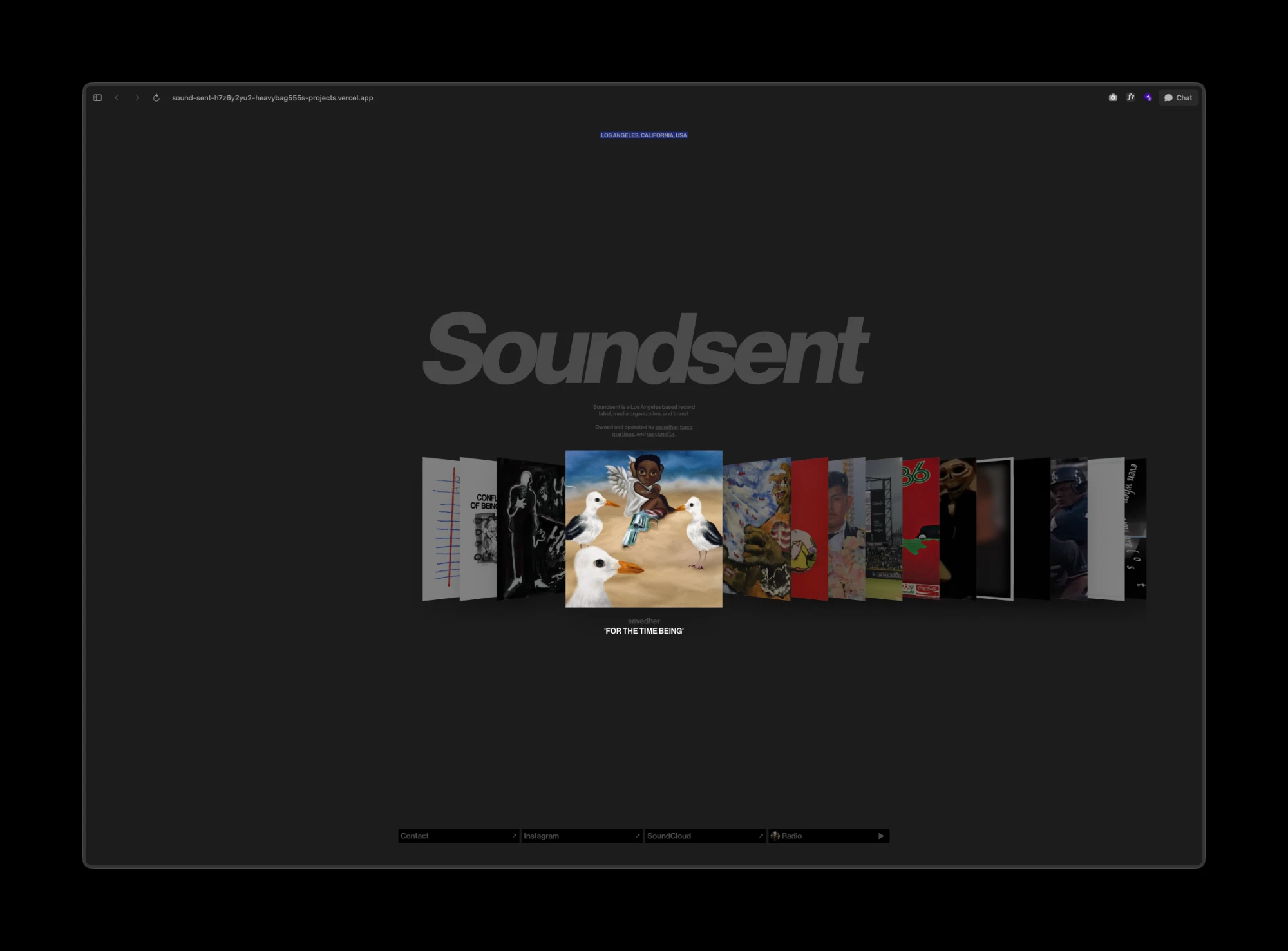Select the red and blue lines album cover
This screenshot has width=1288, height=951.
[x=440, y=529]
